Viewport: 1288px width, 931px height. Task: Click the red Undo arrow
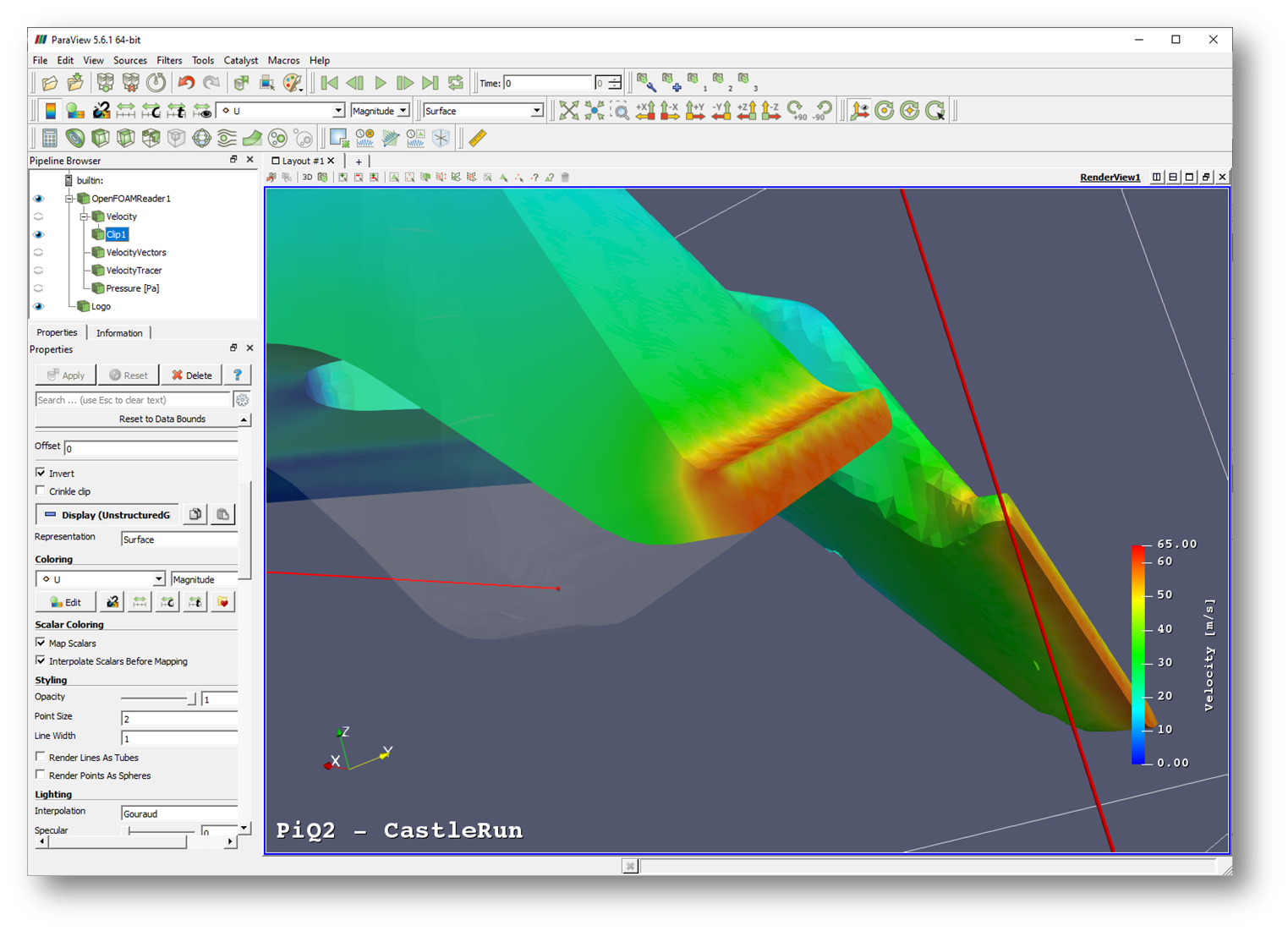pyautogui.click(x=186, y=83)
